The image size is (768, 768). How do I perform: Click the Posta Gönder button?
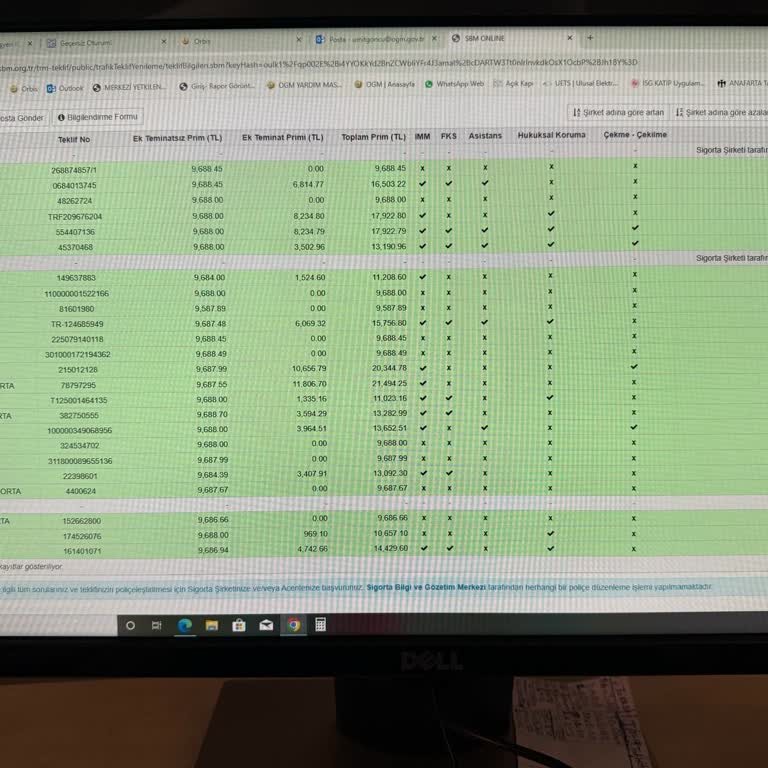[x=22, y=118]
